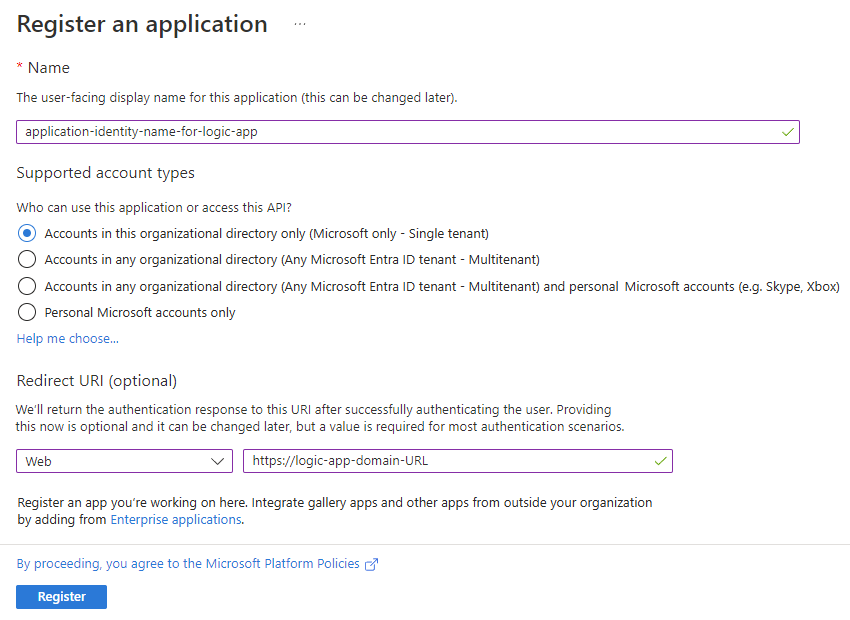Click the external link icon after Microsoft Platform Policies

click(x=371, y=563)
